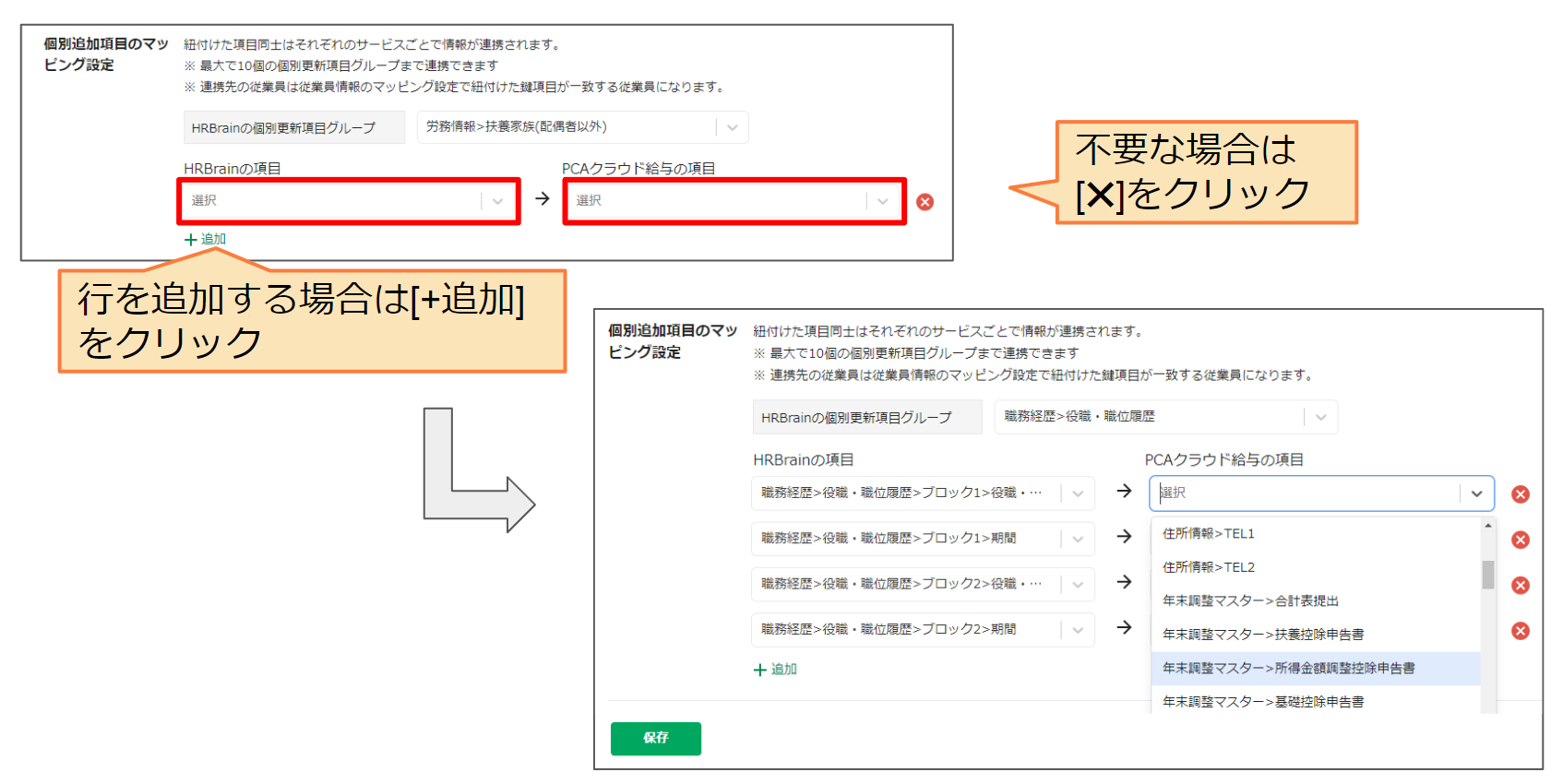The image size is (1563, 784).
Task: Delete row for ブロック1>役職 mapping
Action: tap(1521, 494)
